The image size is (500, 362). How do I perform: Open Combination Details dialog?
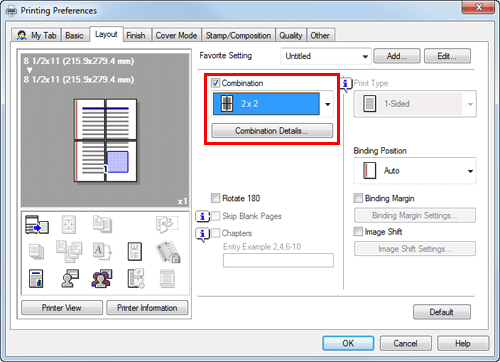tap(272, 131)
